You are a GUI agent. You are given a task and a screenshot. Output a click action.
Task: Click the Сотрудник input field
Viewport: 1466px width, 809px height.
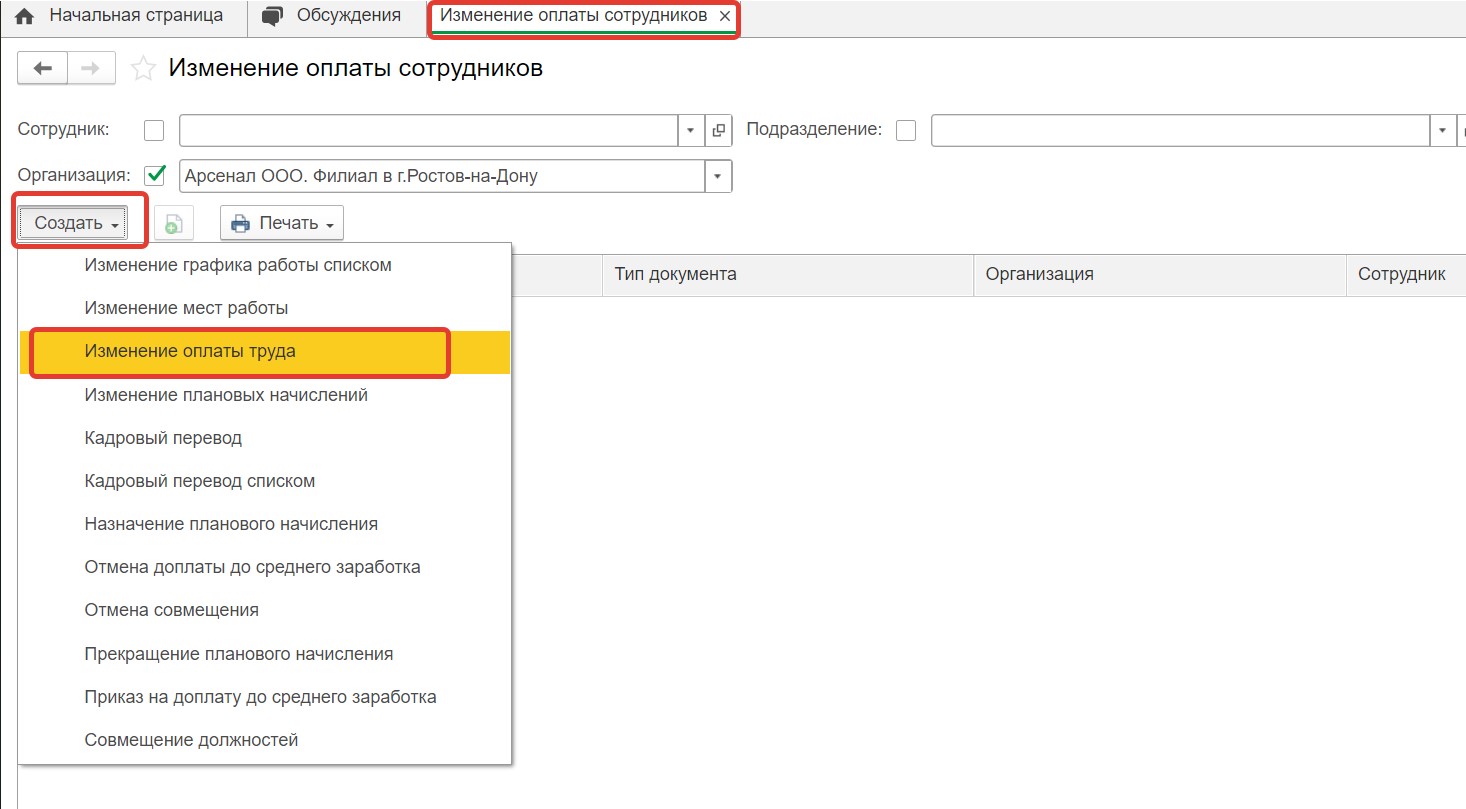coord(429,131)
